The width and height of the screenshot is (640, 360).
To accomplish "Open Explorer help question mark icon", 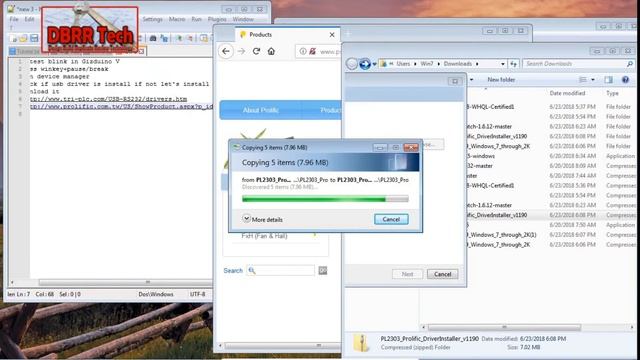I will [625, 80].
